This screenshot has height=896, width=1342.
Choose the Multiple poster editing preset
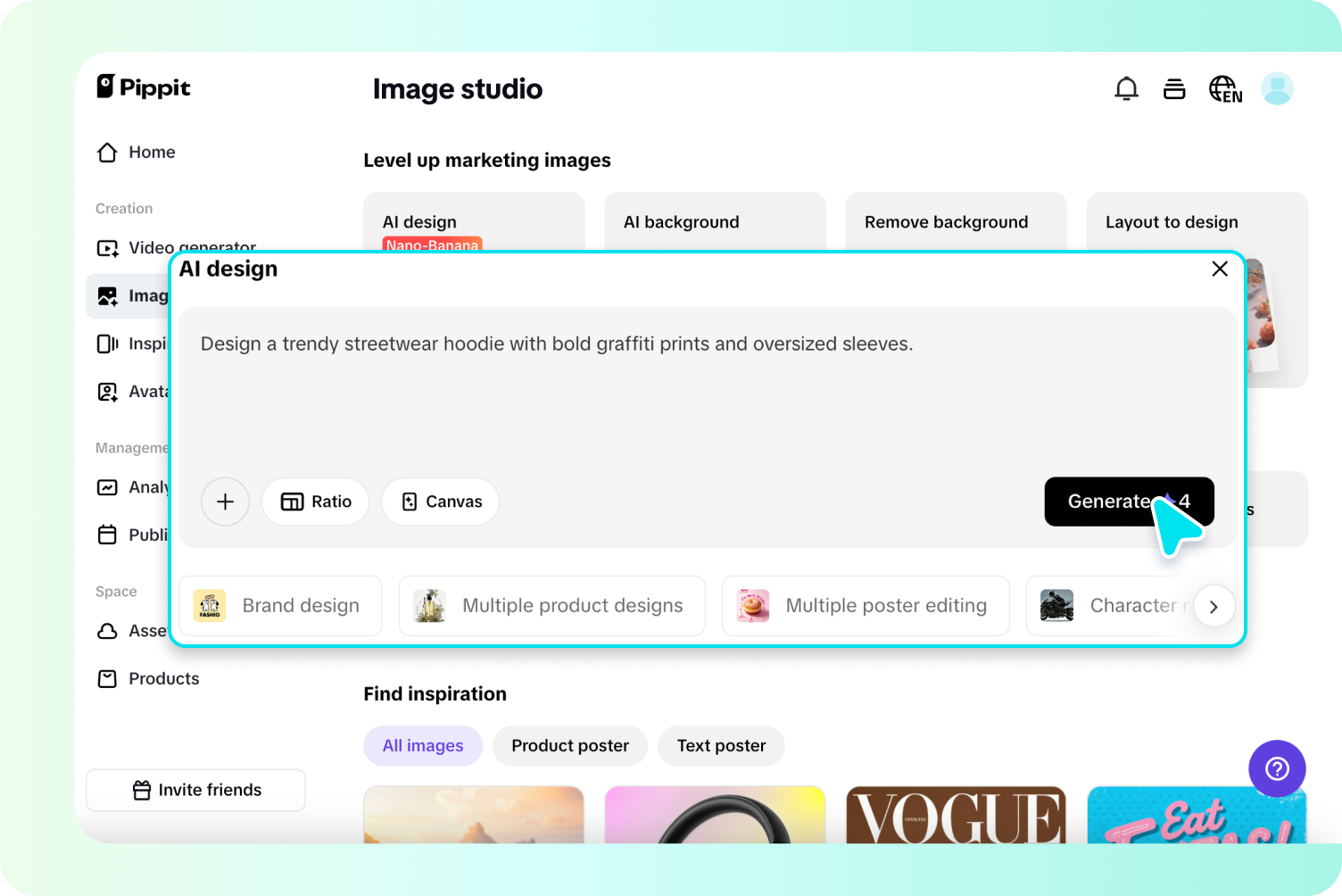[866, 606]
